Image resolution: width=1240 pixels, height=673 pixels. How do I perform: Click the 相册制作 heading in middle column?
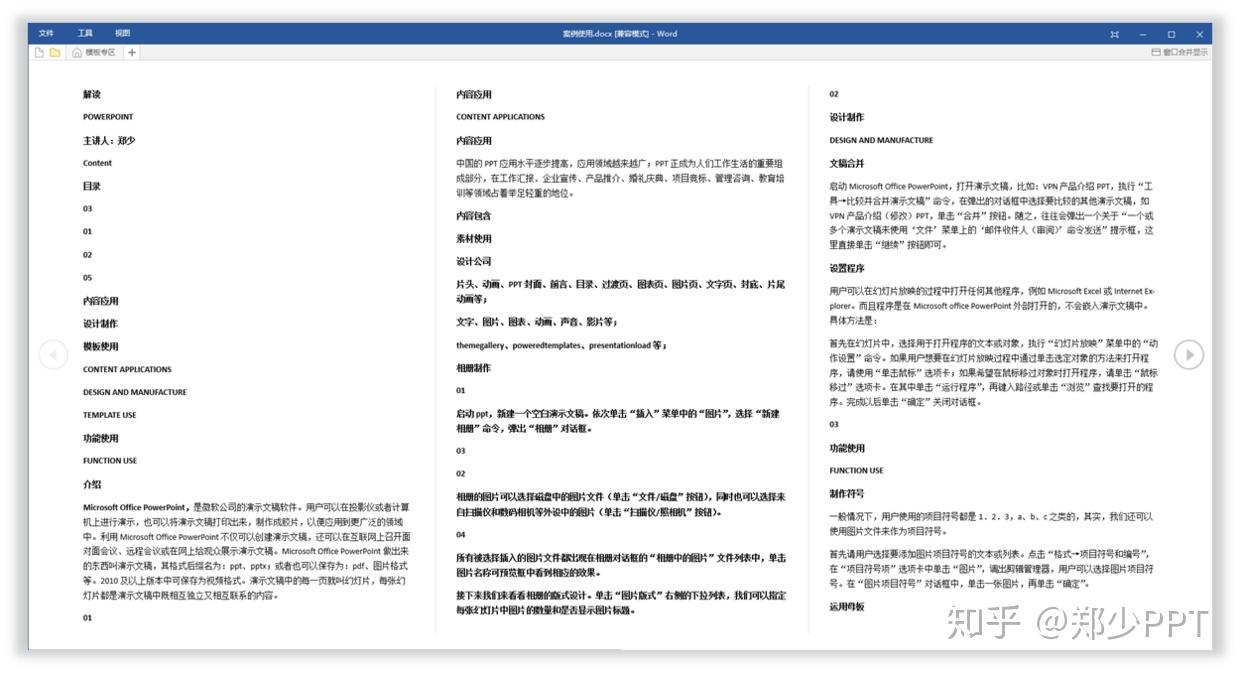(474, 368)
